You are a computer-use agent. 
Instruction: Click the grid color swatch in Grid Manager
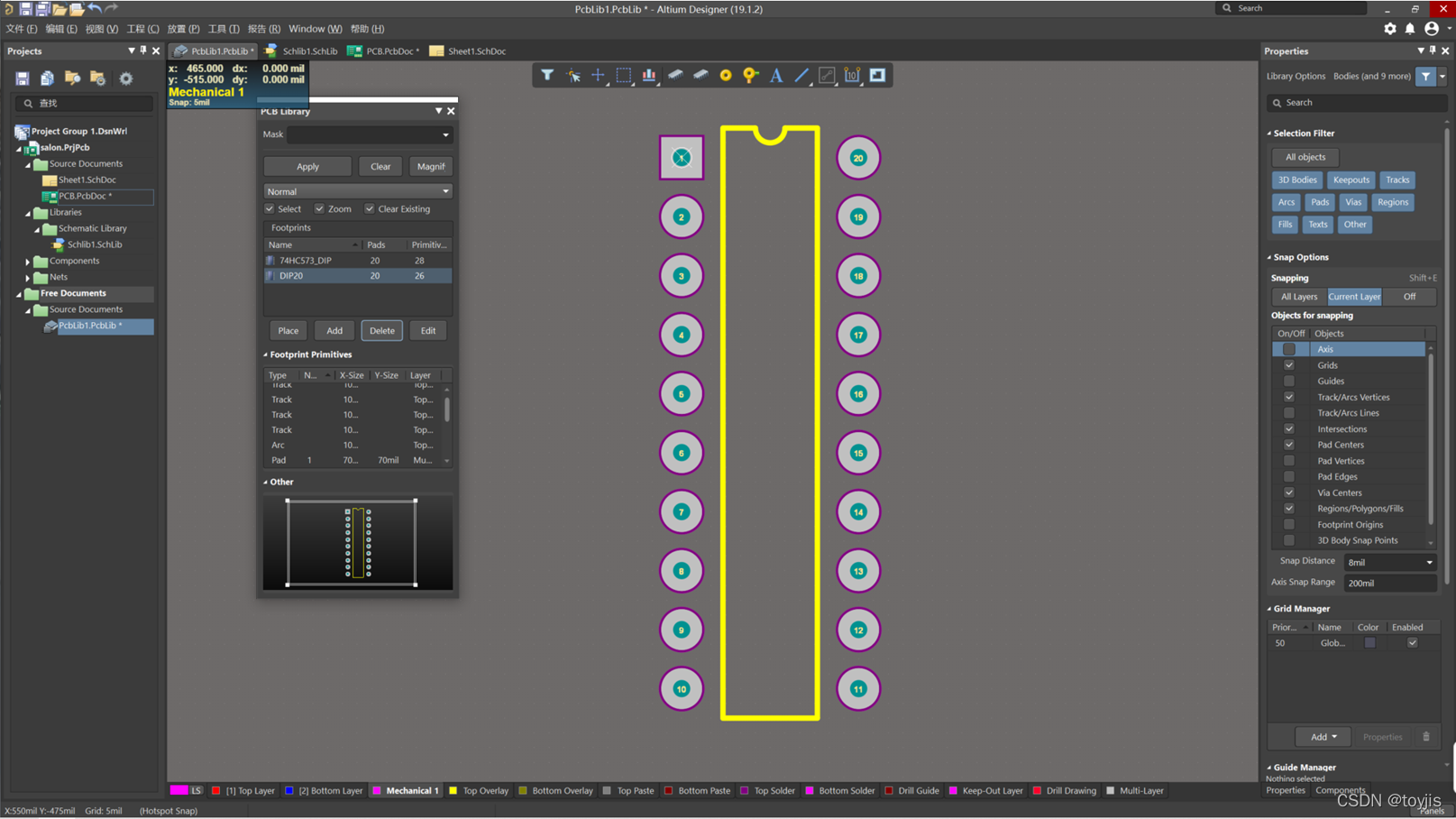1369,643
